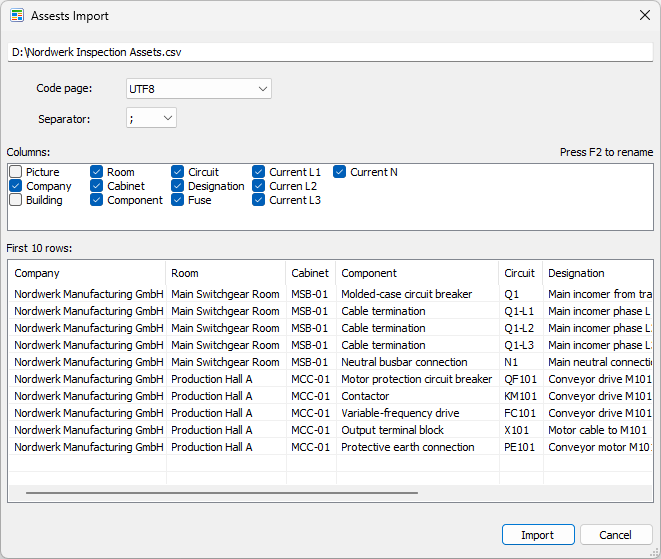This screenshot has height=559, width=661.
Task: Open the Separator dropdown
Action: click(151, 118)
